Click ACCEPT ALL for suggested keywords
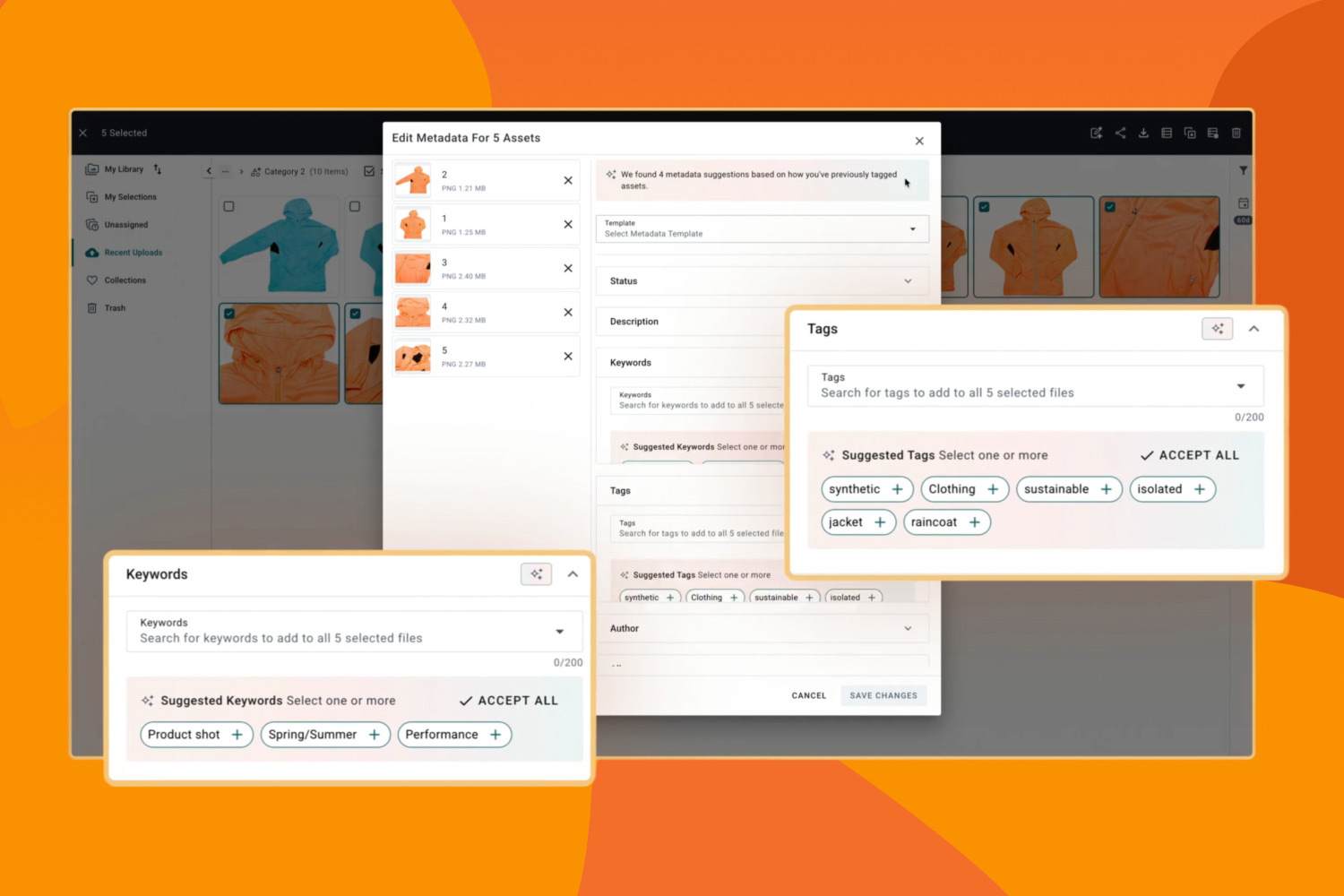Screen dimensions: 1344x896 [509, 701]
